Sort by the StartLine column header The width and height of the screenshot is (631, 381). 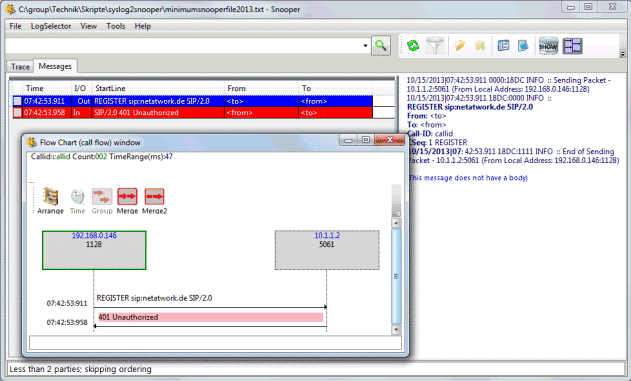point(158,88)
